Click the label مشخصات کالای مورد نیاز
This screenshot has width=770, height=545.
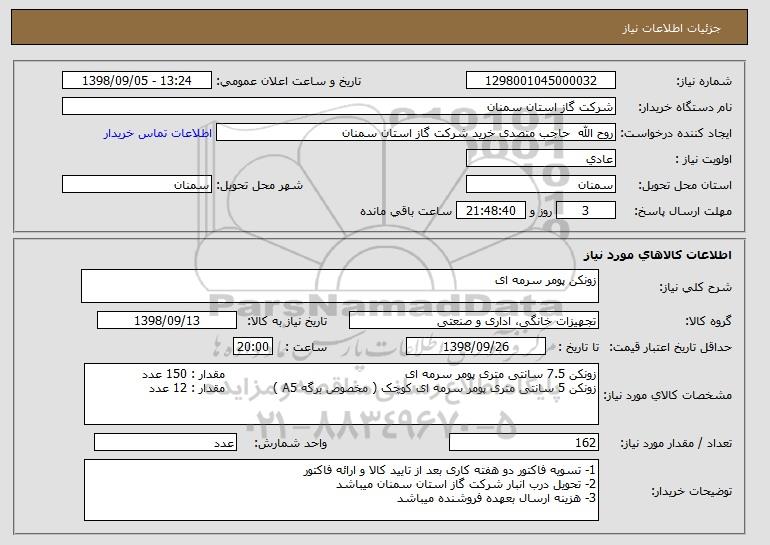(667, 395)
